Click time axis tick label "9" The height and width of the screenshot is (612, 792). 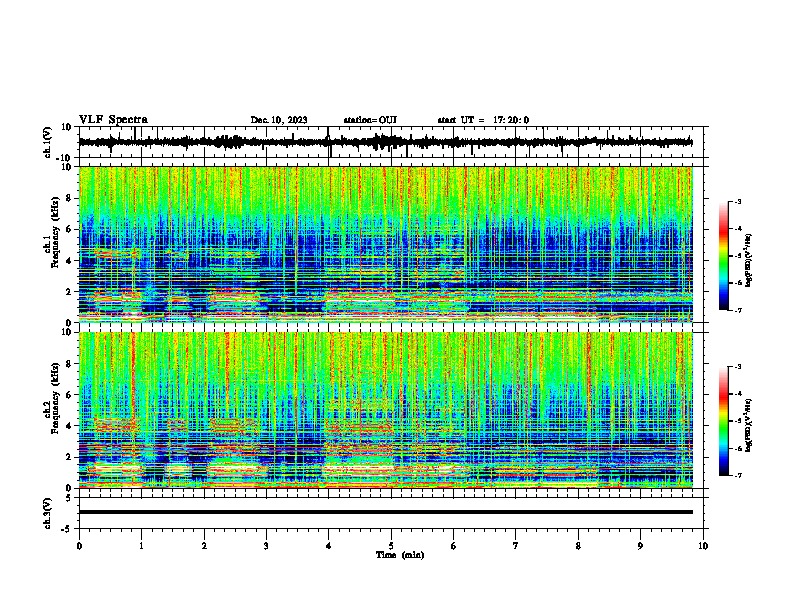(640, 546)
